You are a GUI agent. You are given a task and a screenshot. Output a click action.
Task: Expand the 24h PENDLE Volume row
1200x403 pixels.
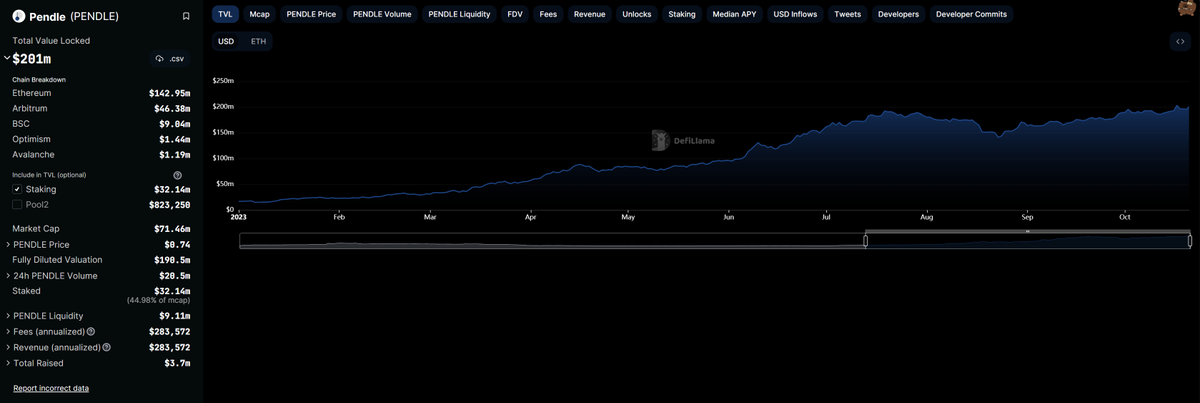tap(9, 275)
